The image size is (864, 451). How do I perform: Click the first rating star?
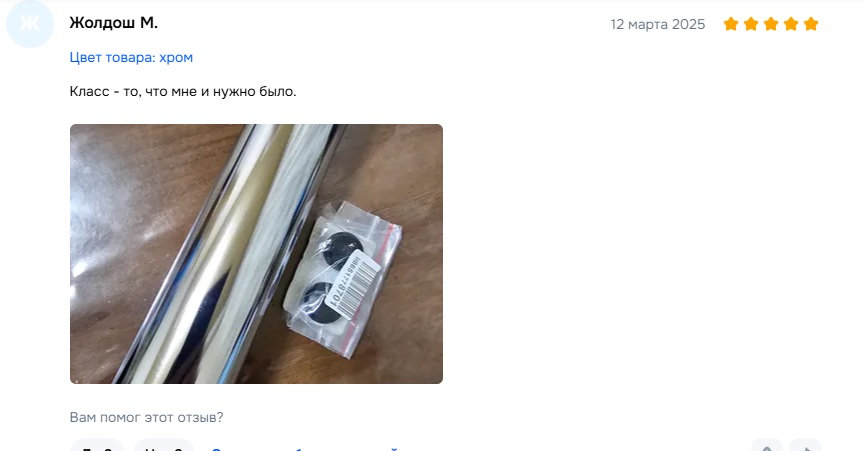pos(731,24)
